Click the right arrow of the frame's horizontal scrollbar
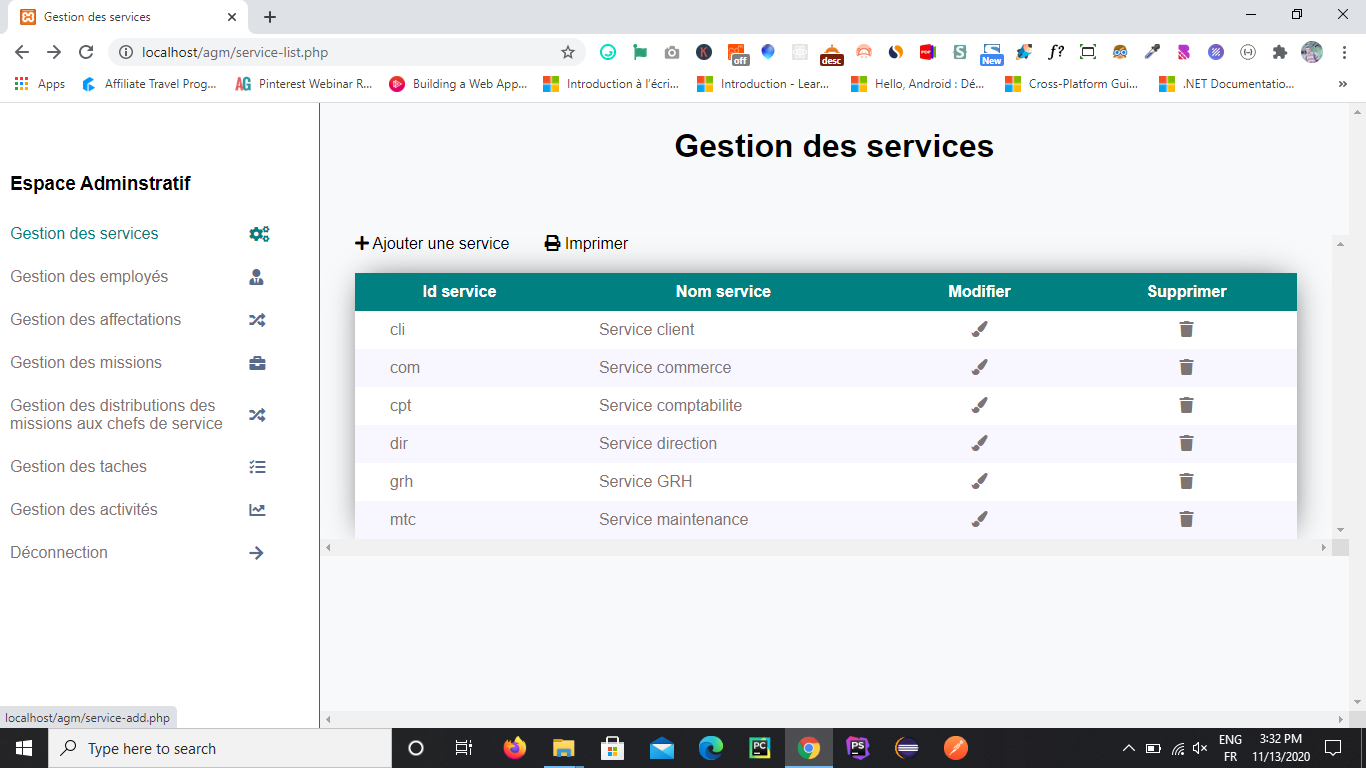The image size is (1366, 768). coord(1324,547)
